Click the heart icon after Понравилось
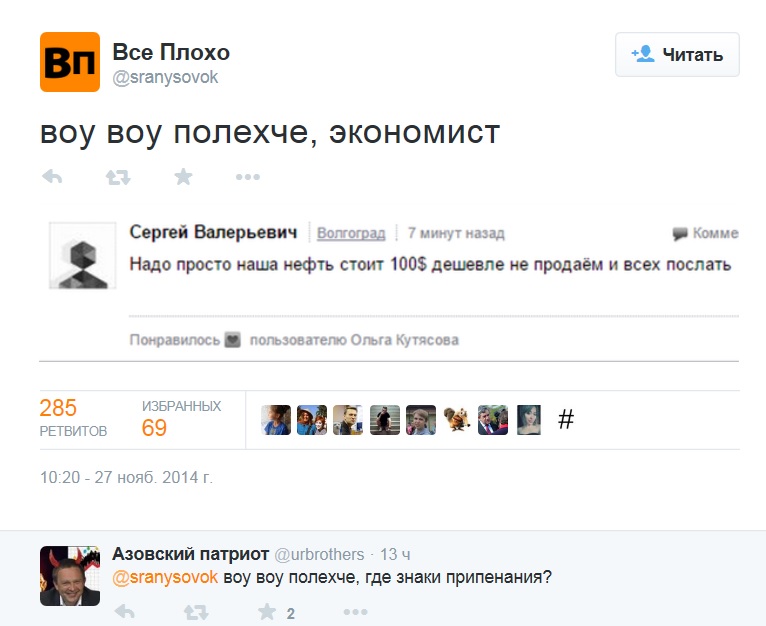The width and height of the screenshot is (766, 626). [233, 340]
